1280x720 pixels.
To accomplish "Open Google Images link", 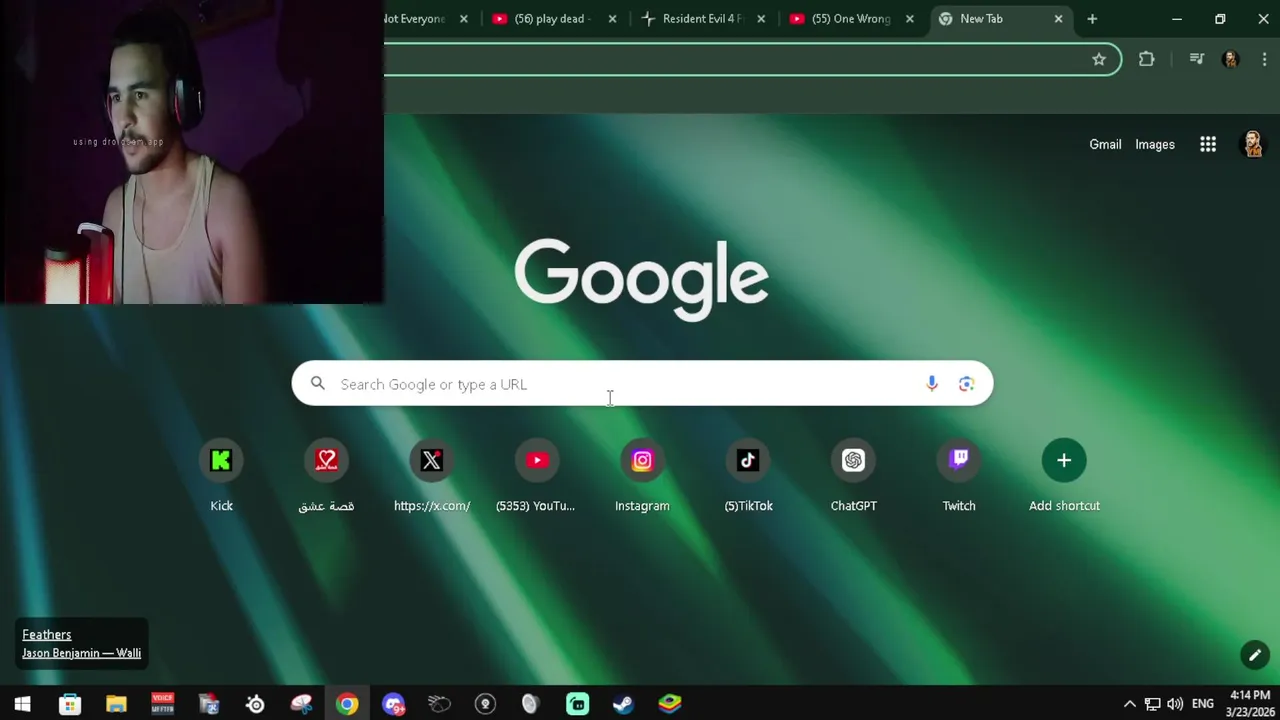I will click(x=1155, y=144).
